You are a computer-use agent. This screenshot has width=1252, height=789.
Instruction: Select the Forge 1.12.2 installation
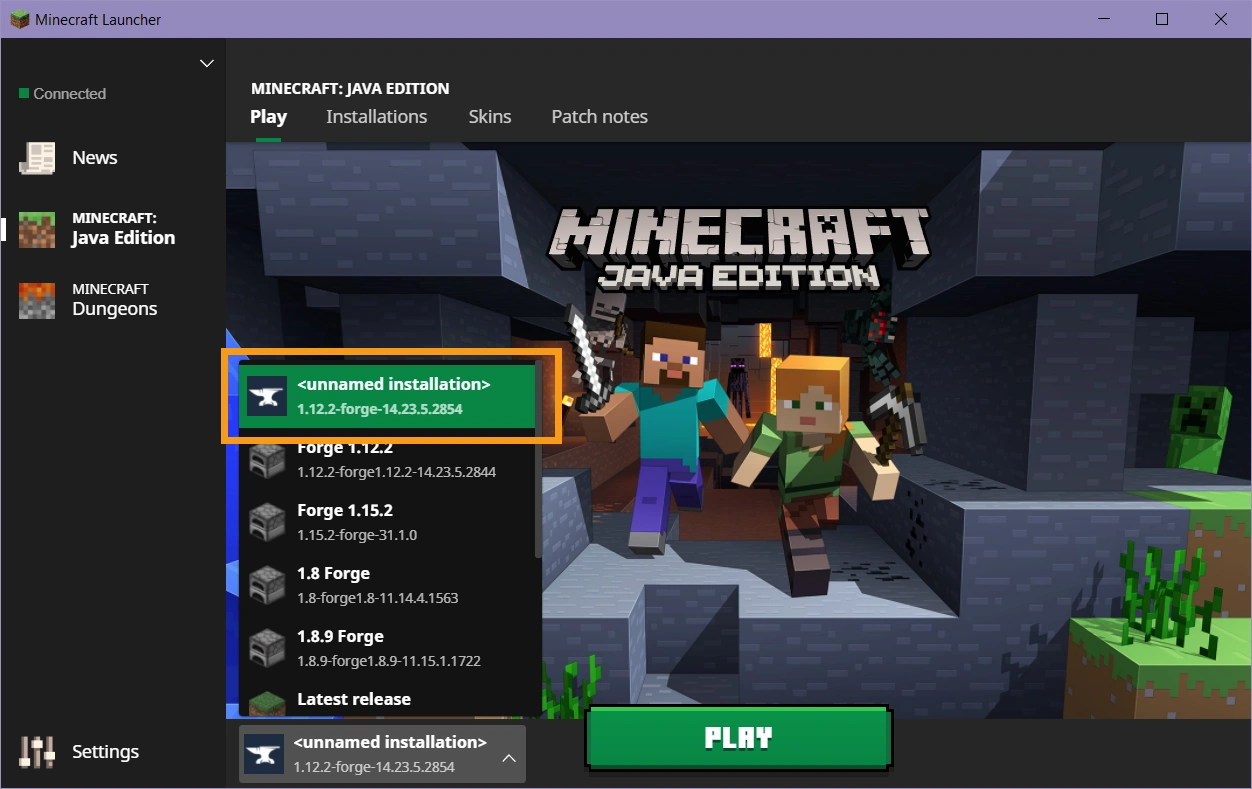pos(387,459)
